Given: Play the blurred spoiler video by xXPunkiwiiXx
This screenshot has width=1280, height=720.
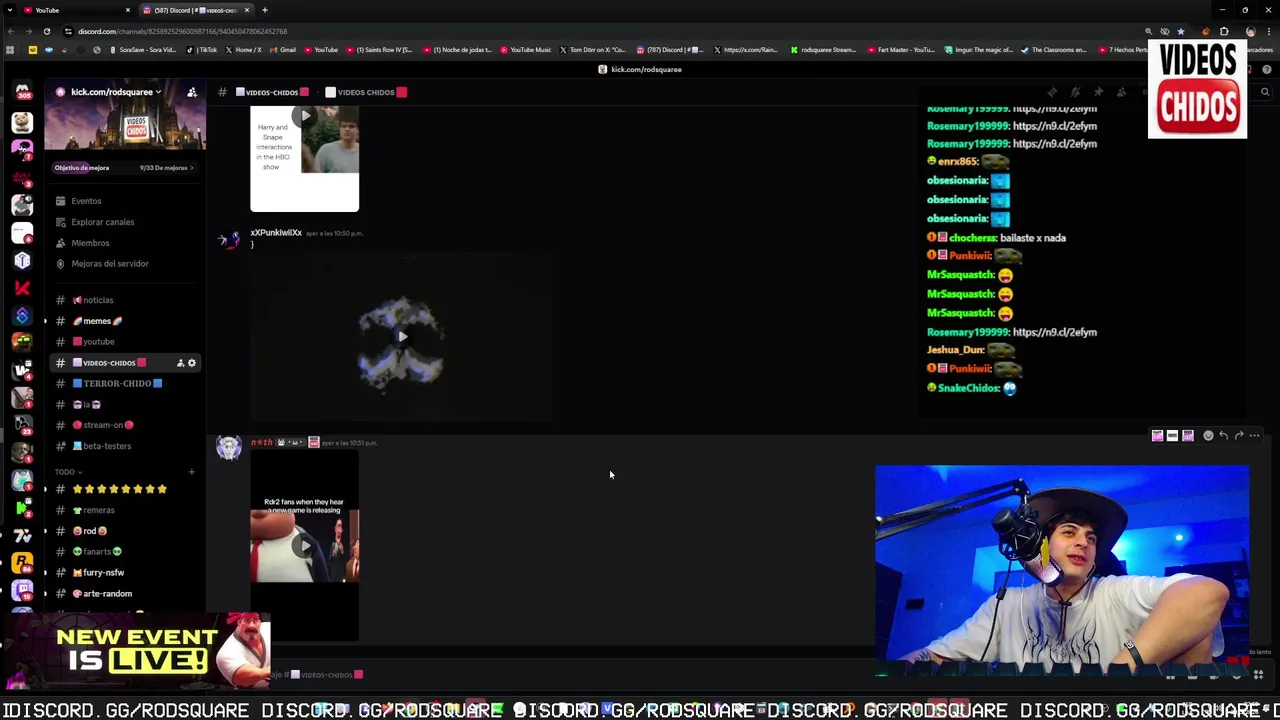Looking at the screenshot, I should pyautogui.click(x=401, y=339).
